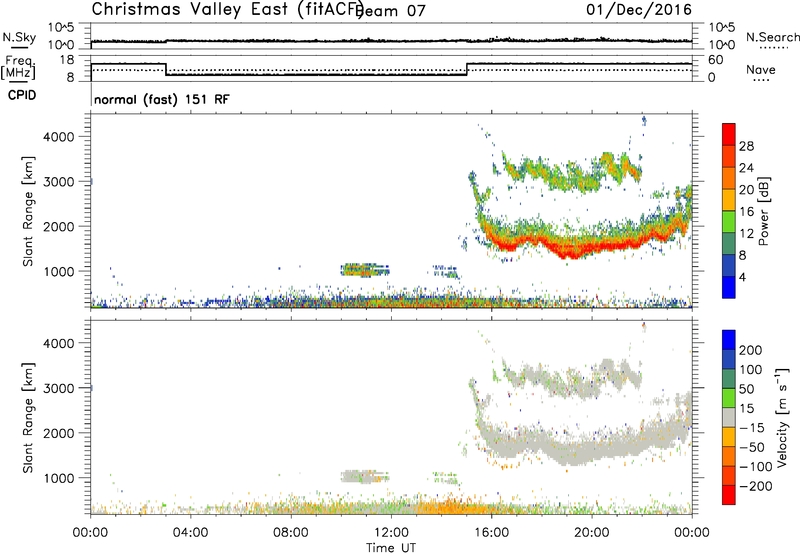Click the '60' Nave axis tick label
Viewport: 800px width, 554px height.
716,60
